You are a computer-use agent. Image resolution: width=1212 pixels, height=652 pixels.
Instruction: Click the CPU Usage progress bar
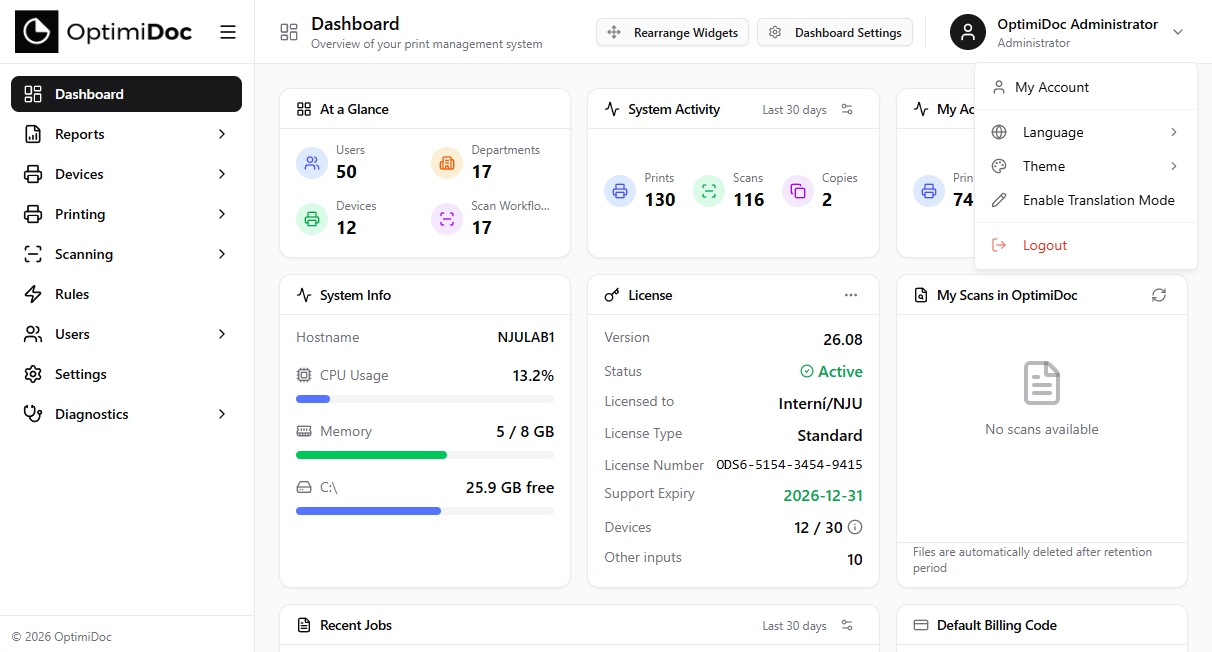(x=425, y=399)
